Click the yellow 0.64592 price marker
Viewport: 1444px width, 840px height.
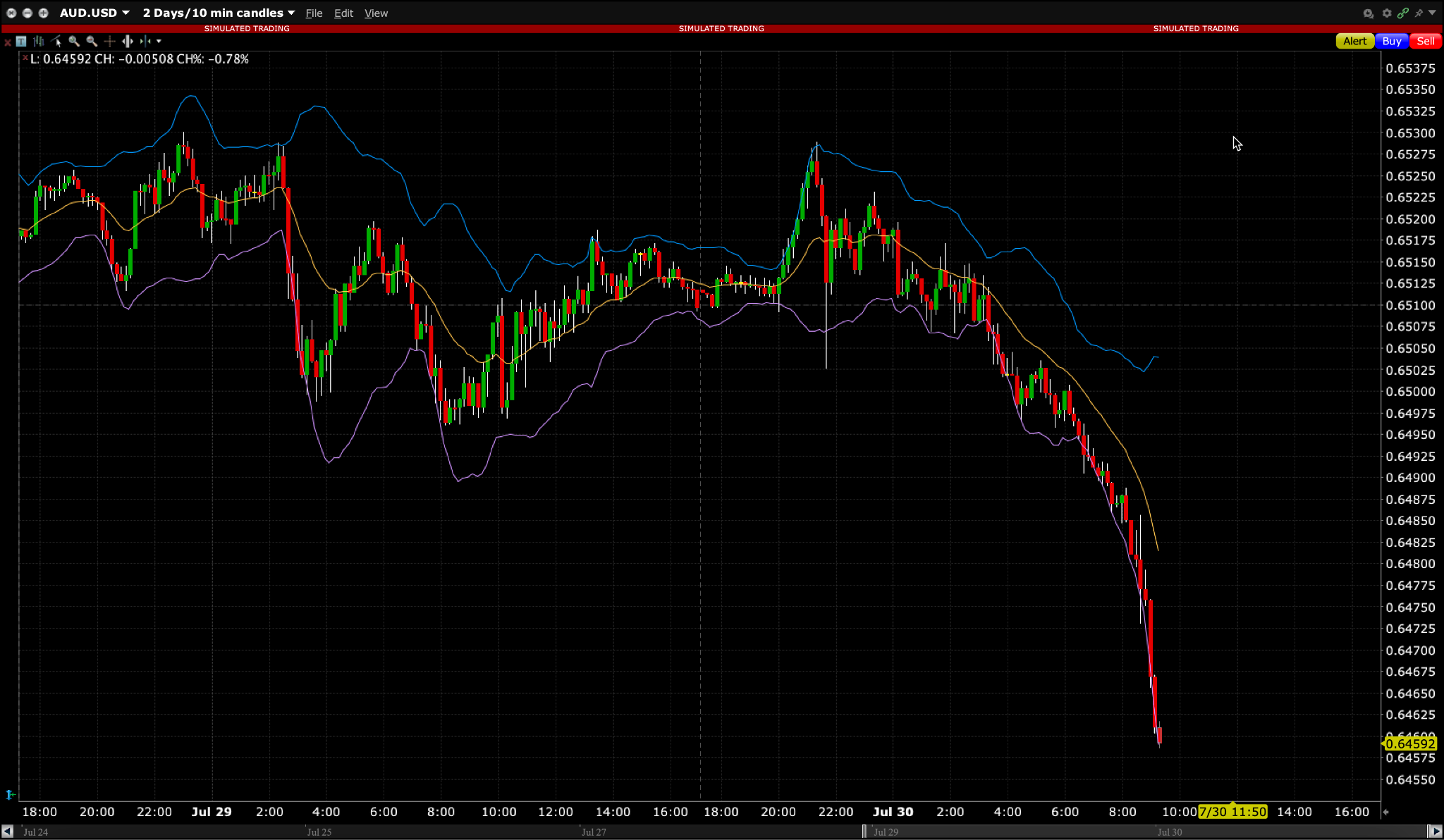1409,744
